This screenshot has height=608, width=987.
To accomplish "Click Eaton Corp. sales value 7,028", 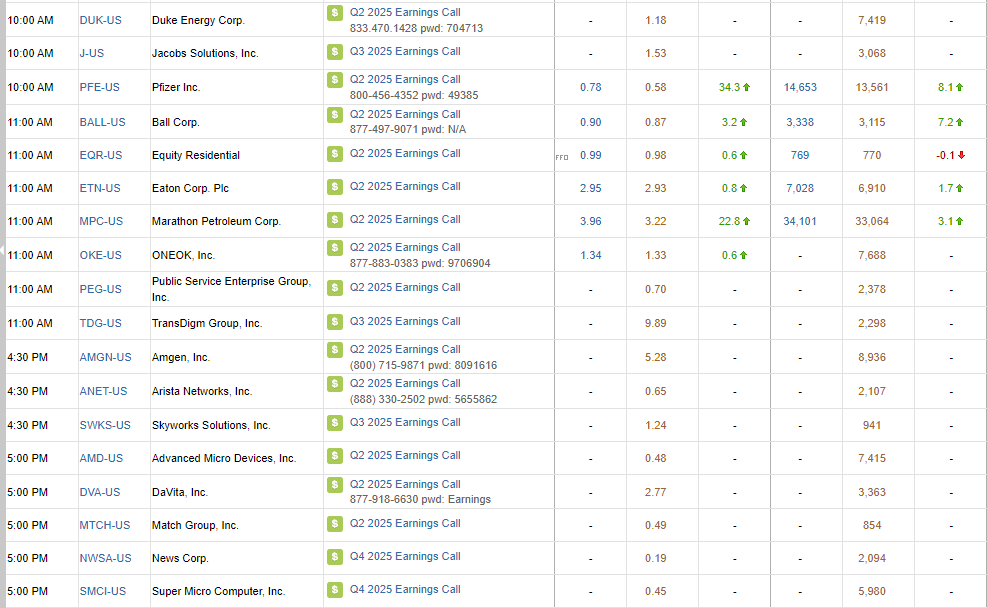I will pyautogui.click(x=800, y=188).
